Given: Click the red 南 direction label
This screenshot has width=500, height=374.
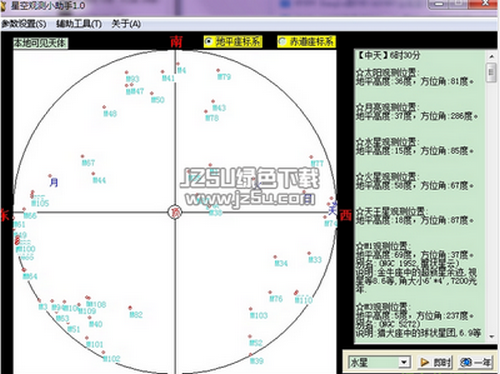Looking at the screenshot, I should 176,42.
